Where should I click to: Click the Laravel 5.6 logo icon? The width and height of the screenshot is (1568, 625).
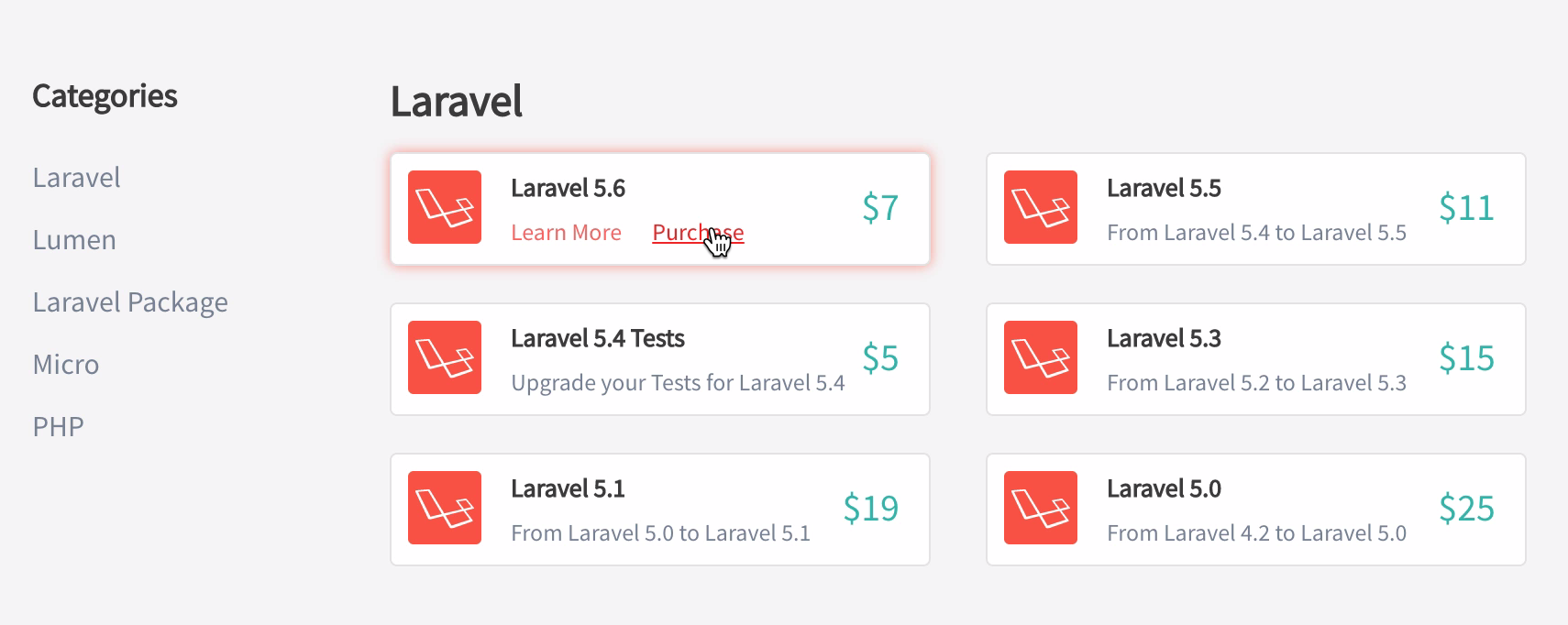445,207
